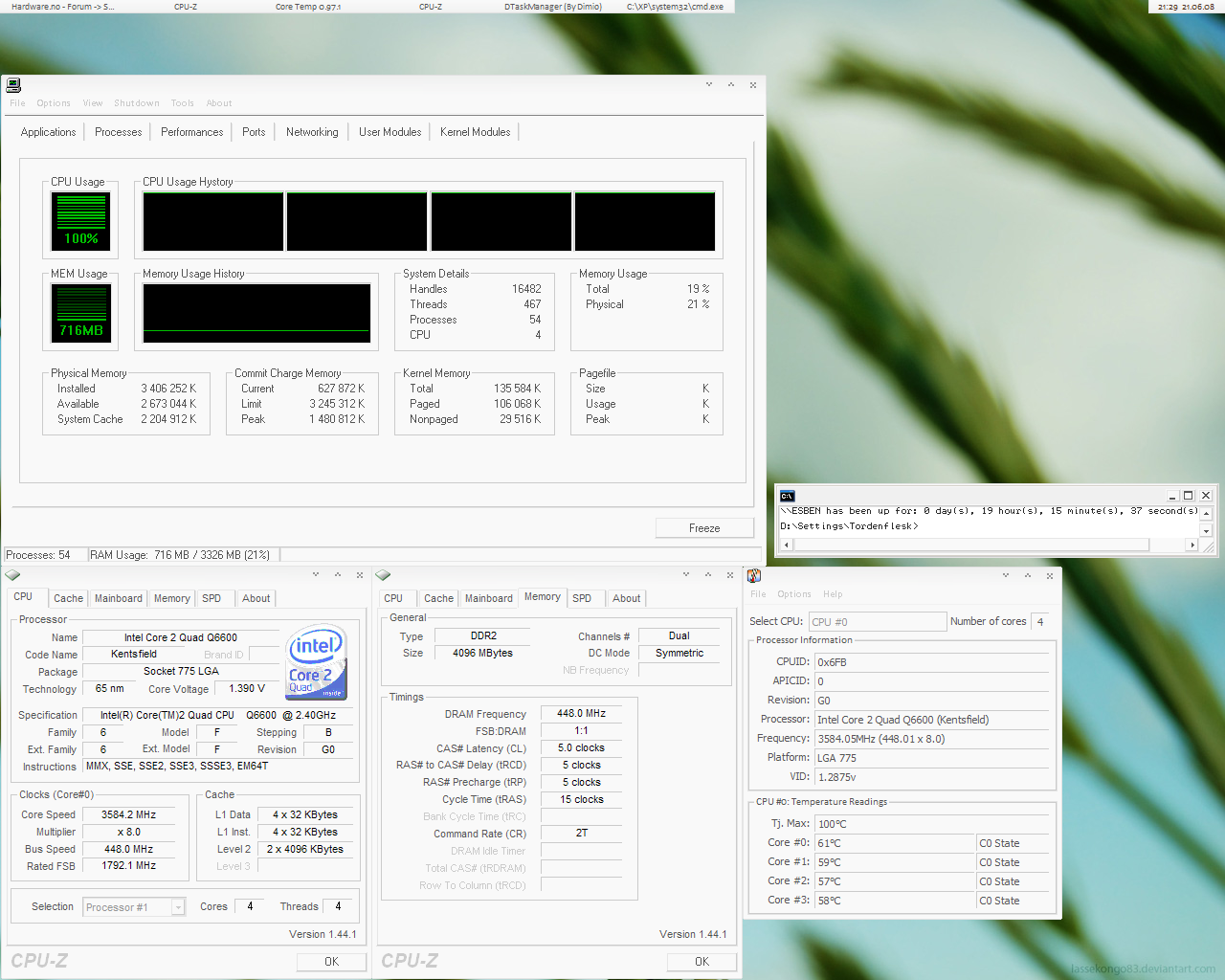Viewport: 1225px width, 980px height.
Task: Open the File menu in DTaskManager
Action: coord(17,103)
